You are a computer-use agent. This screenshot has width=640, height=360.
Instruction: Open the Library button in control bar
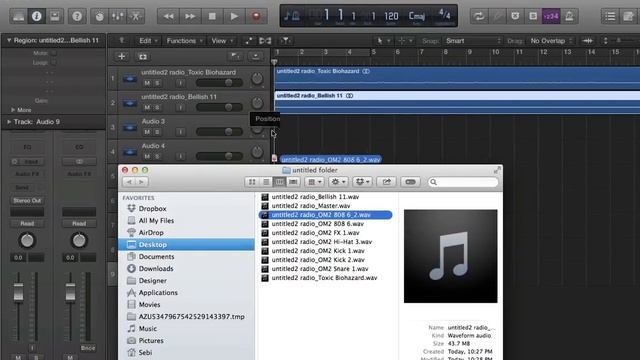(18, 16)
